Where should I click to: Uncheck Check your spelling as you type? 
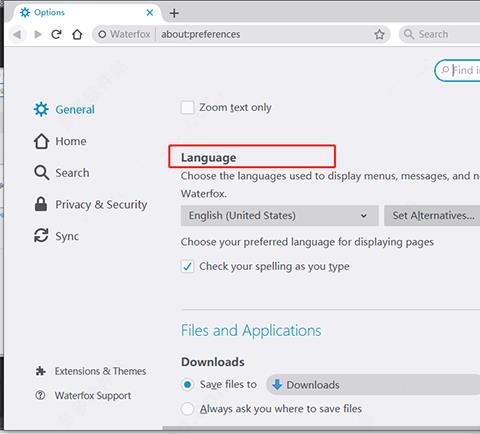[x=187, y=266]
